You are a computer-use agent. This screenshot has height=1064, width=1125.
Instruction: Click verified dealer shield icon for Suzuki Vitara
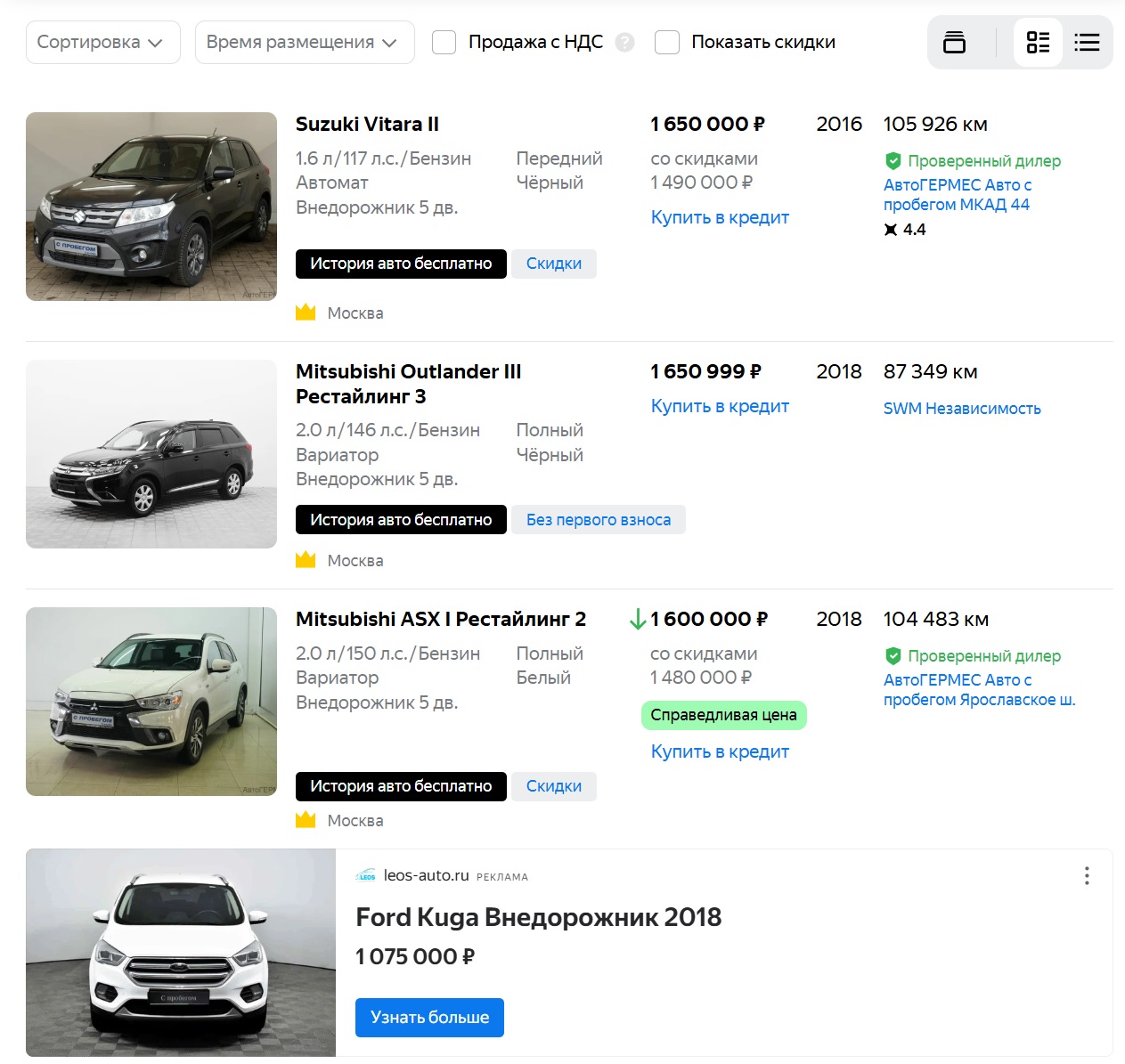(x=893, y=161)
